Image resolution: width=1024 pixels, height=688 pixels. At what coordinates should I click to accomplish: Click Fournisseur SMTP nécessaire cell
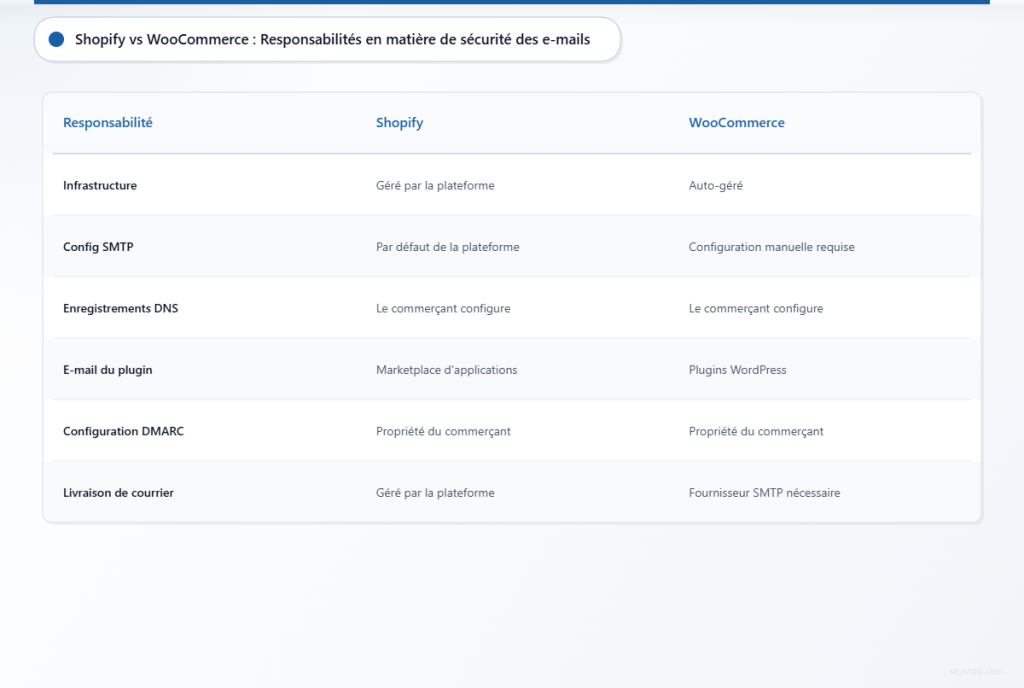click(765, 493)
